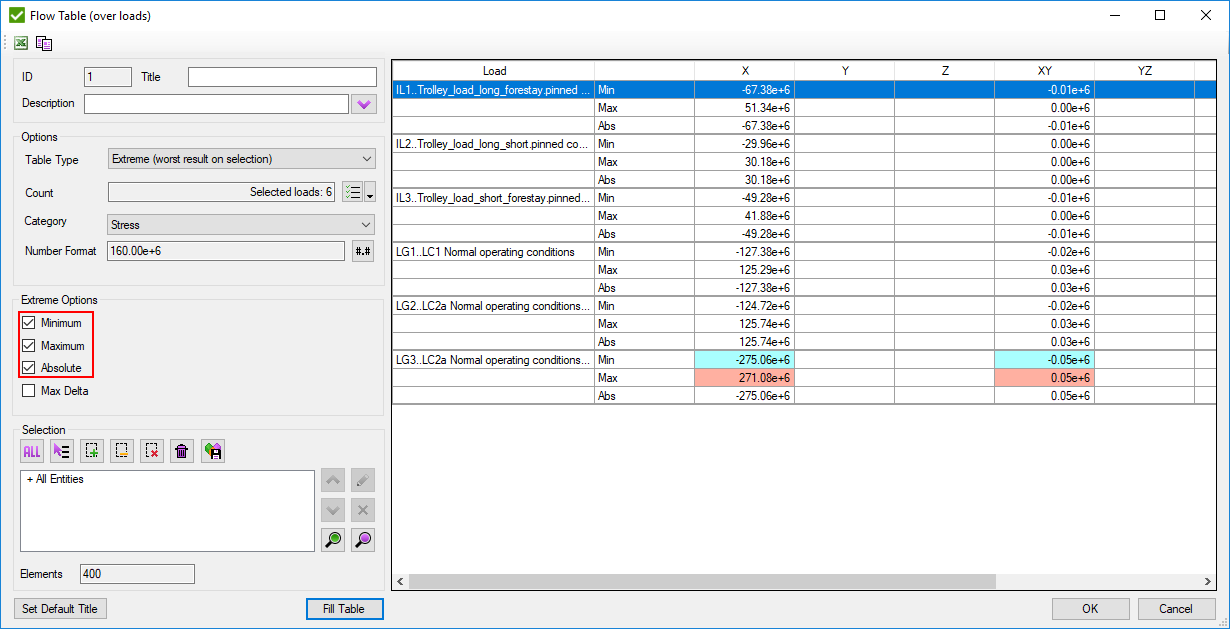Open the Table Type dropdown

[x=241, y=159]
